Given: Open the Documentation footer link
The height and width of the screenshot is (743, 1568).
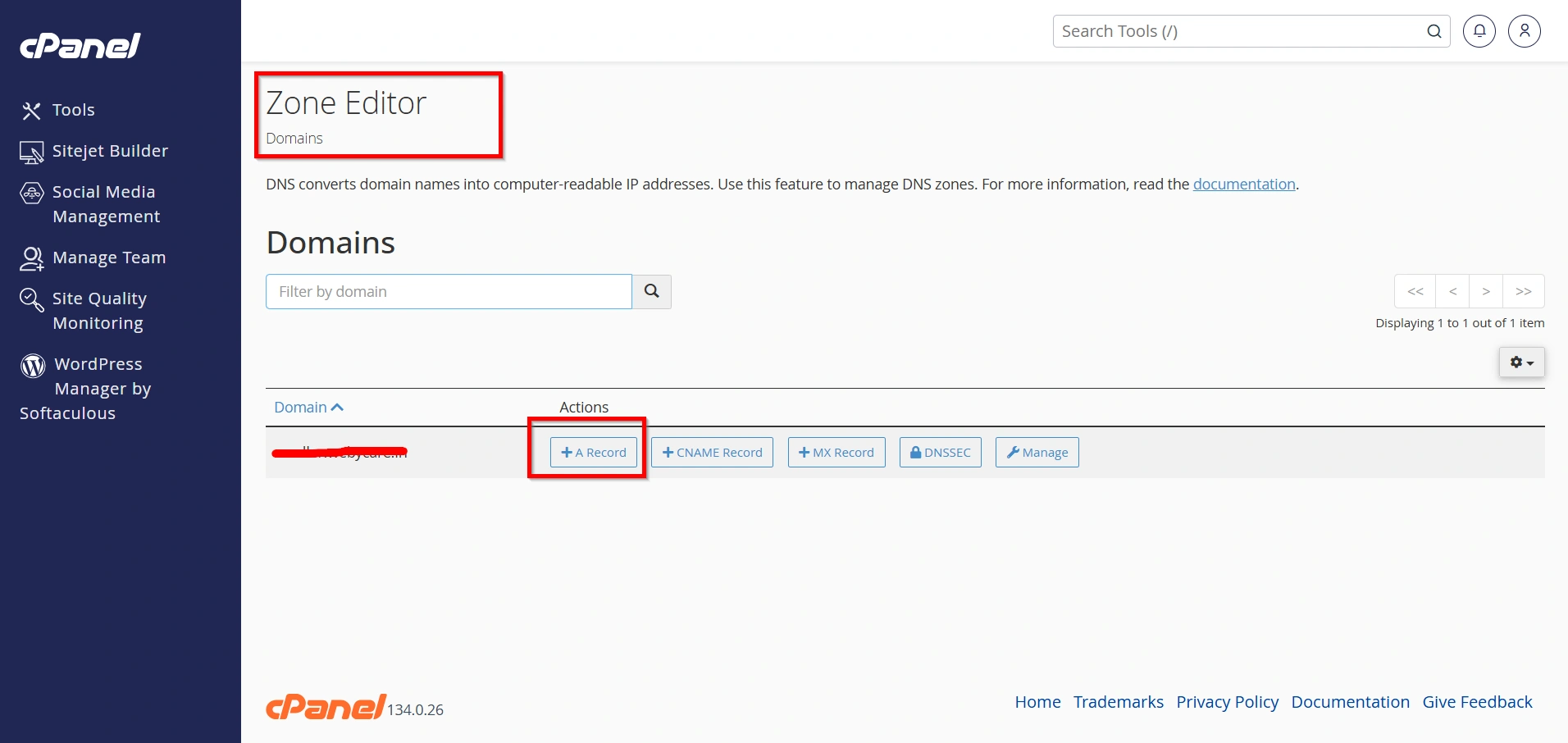Looking at the screenshot, I should pos(1351,702).
